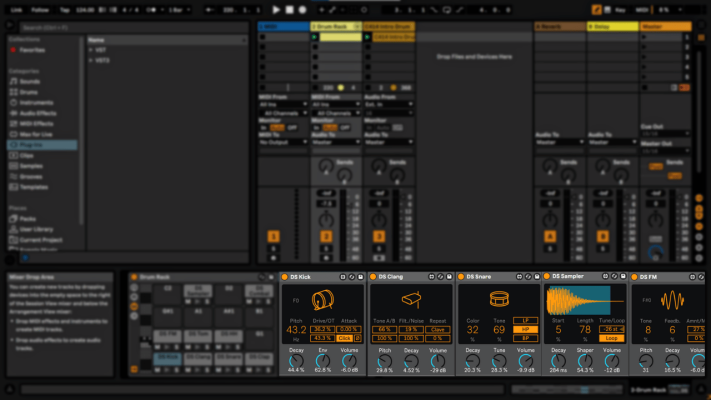This screenshot has height=400, width=711.
Task: Click the DS FM waveform icon
Action: (x=672, y=300)
